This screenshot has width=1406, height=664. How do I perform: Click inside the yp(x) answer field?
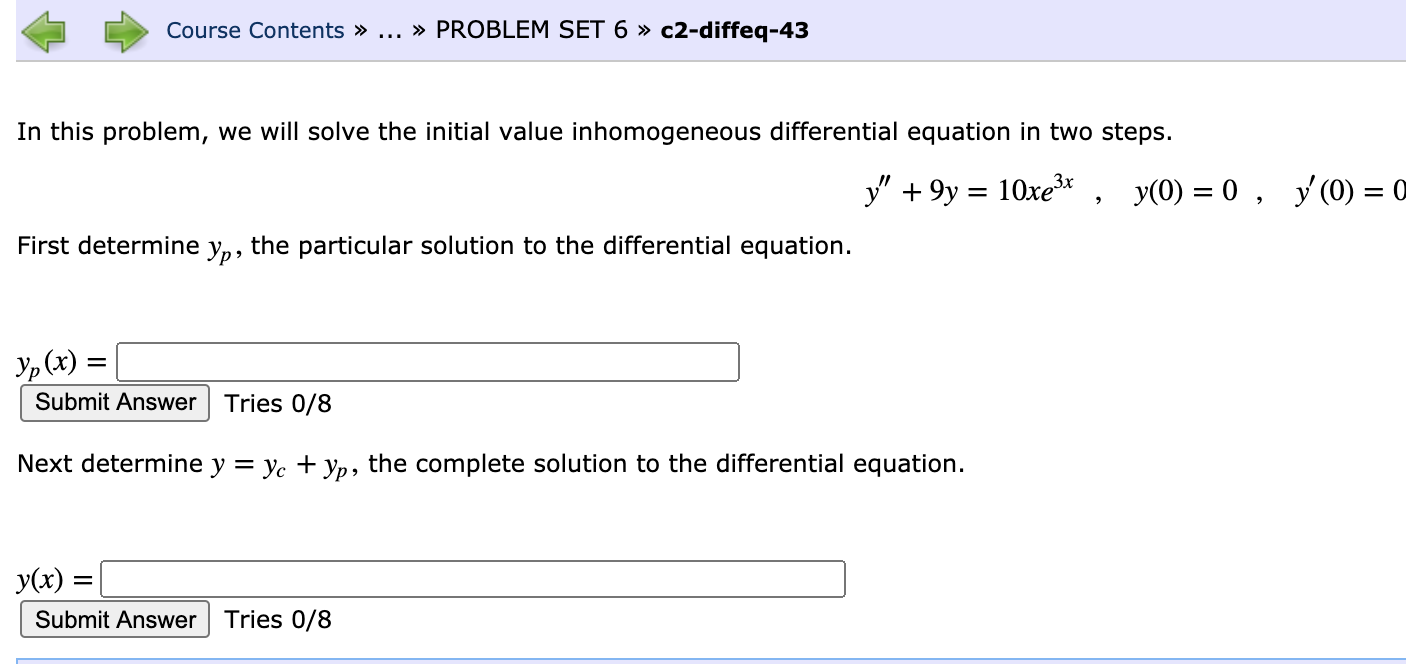click(x=428, y=362)
